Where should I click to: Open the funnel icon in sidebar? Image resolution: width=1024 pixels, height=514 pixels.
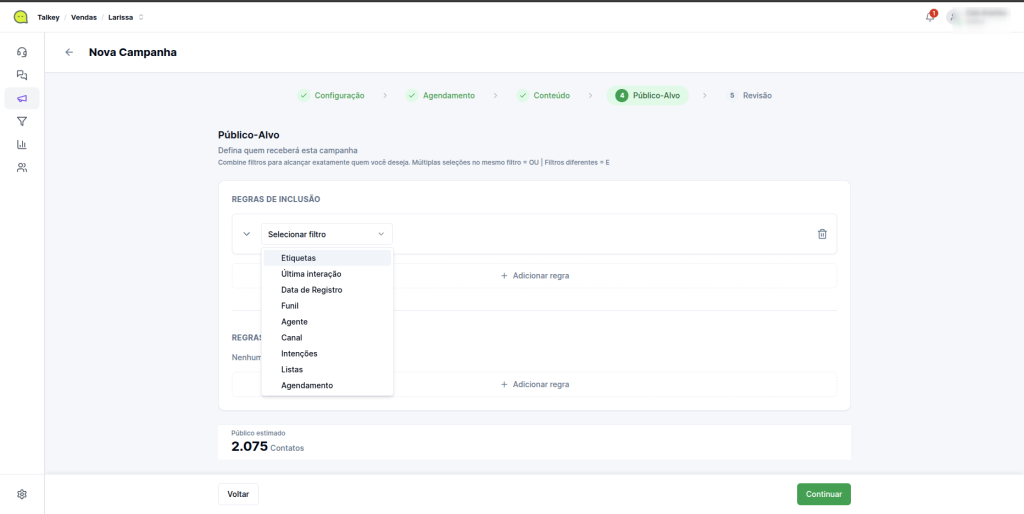pyautogui.click(x=22, y=121)
